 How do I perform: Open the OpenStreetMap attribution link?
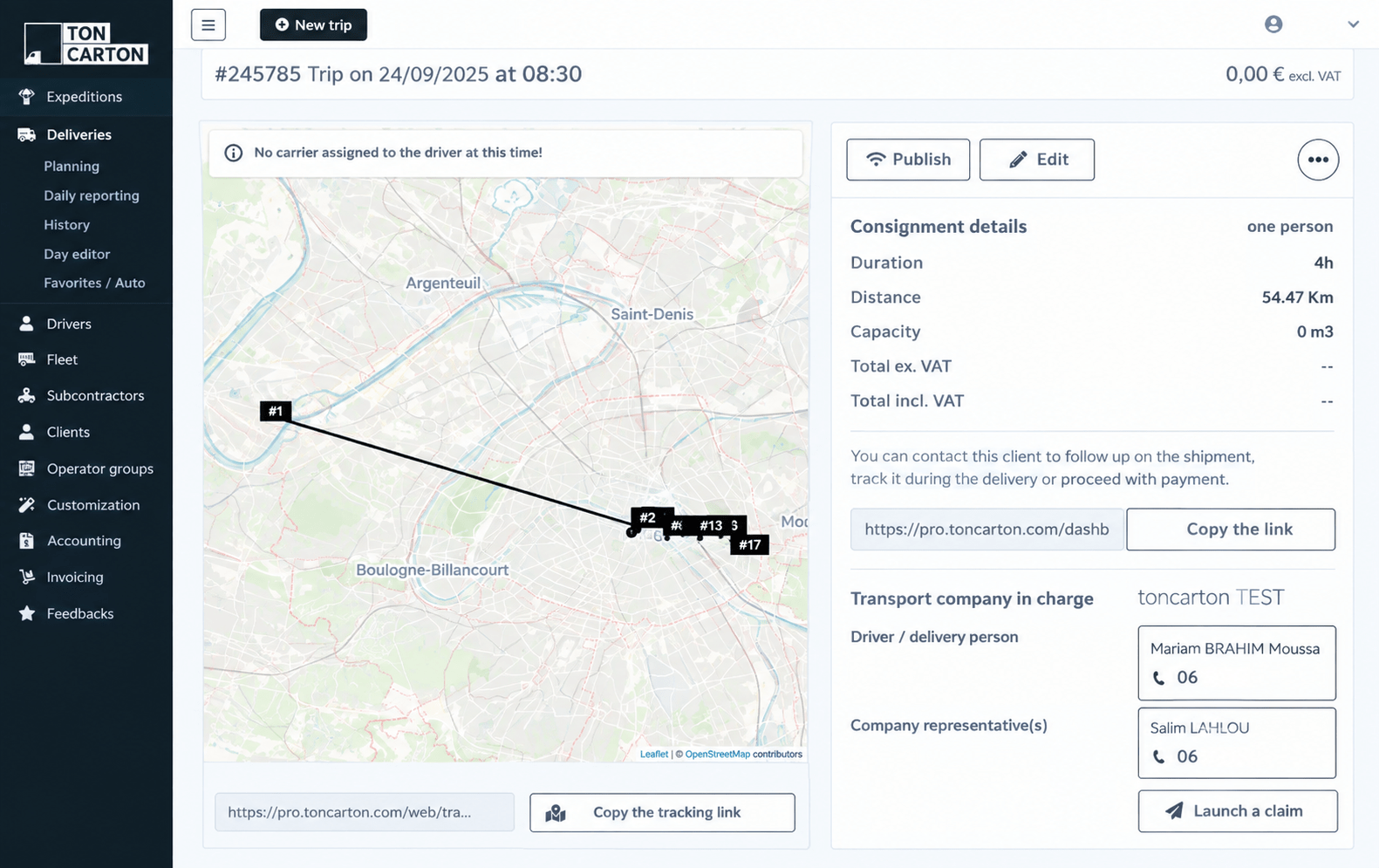[x=717, y=755]
